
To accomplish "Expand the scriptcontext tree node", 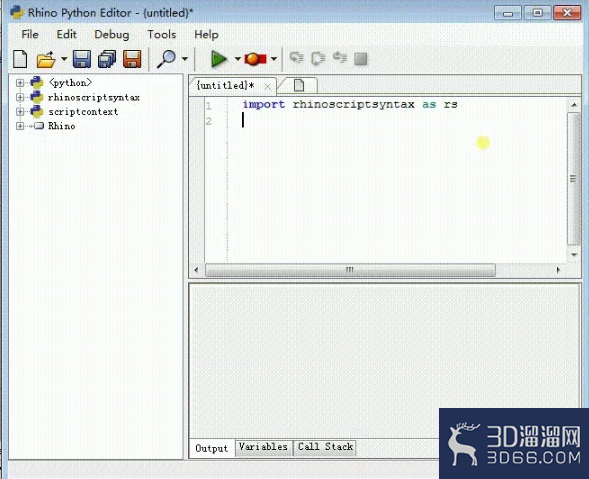I will pos(20,111).
